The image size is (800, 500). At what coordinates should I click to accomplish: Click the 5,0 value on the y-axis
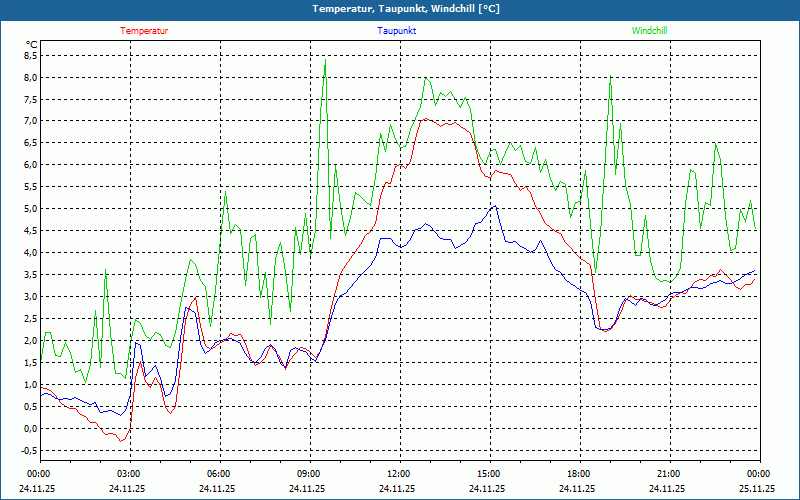tap(30, 209)
